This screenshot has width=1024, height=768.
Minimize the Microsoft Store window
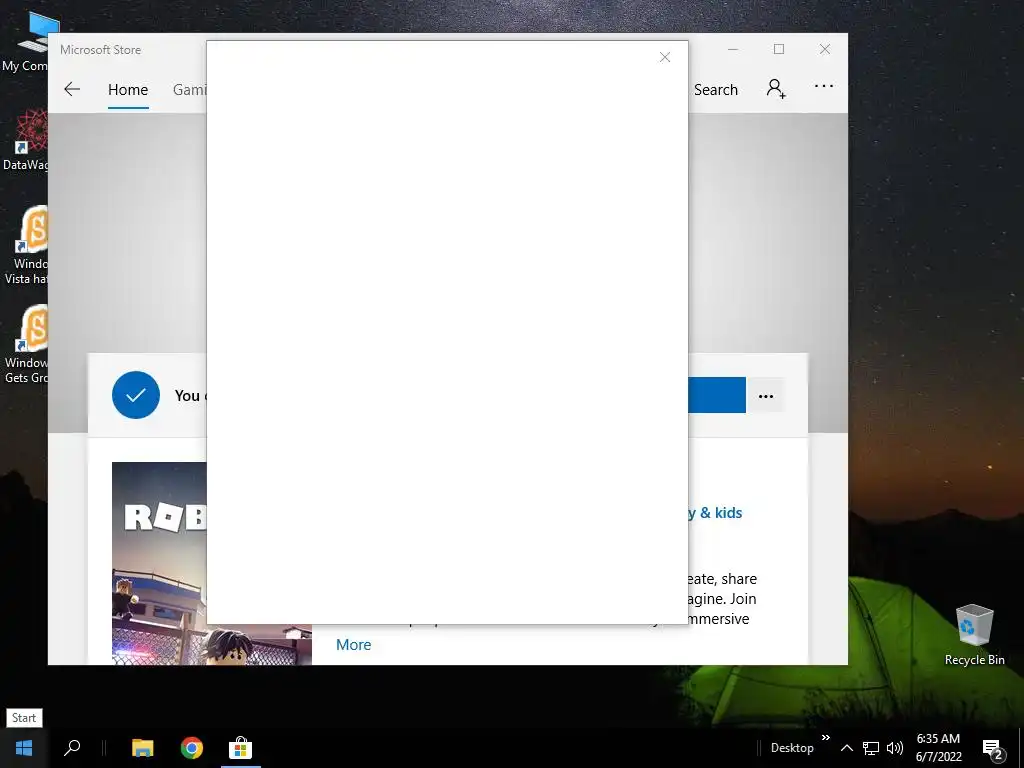click(733, 50)
